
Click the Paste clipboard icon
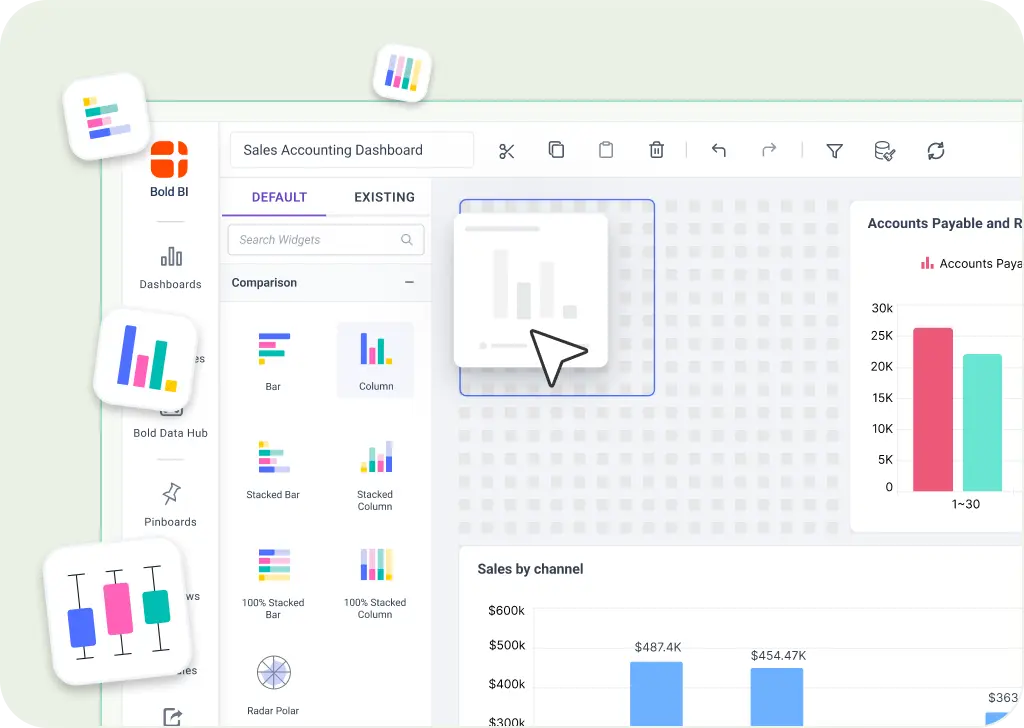[605, 150]
